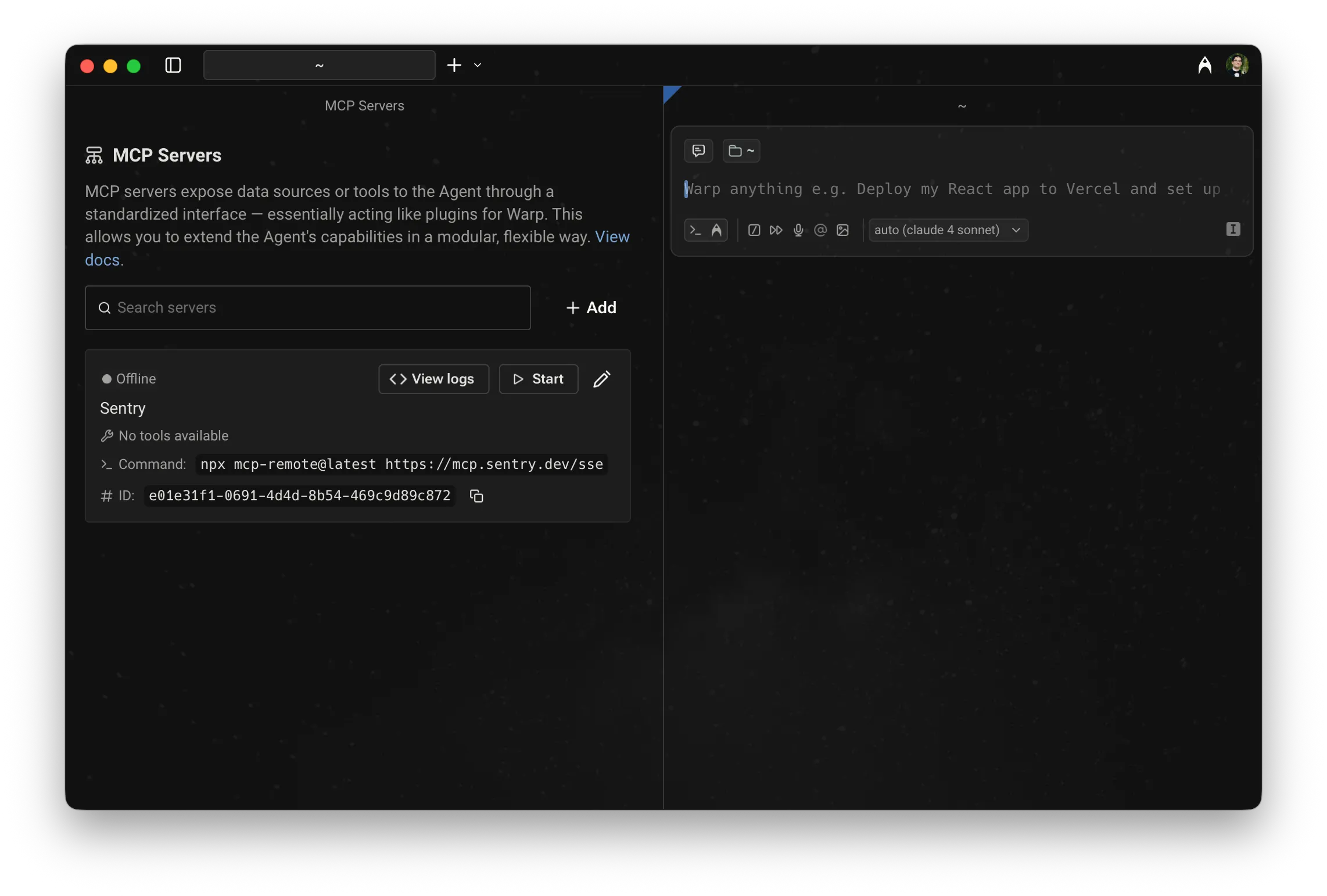Click the blue pane corner indicator

click(670, 93)
